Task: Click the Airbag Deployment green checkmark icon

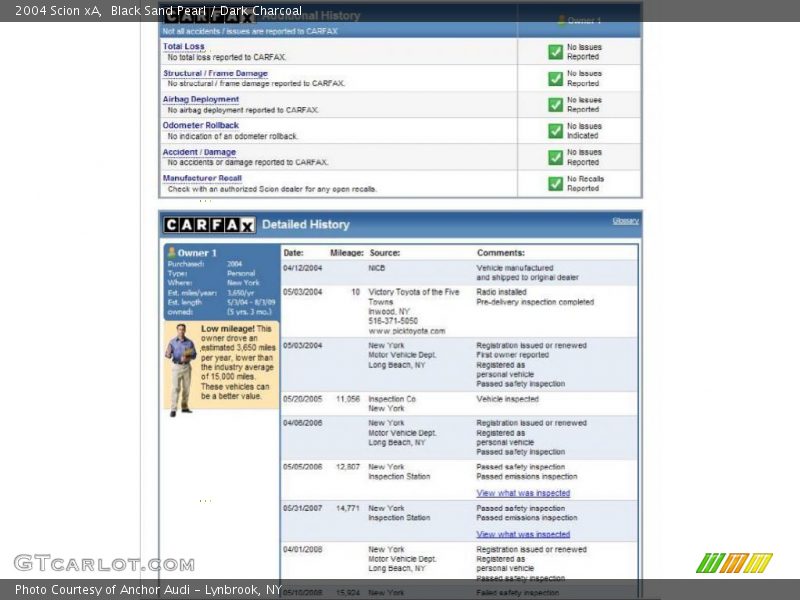Action: click(555, 105)
